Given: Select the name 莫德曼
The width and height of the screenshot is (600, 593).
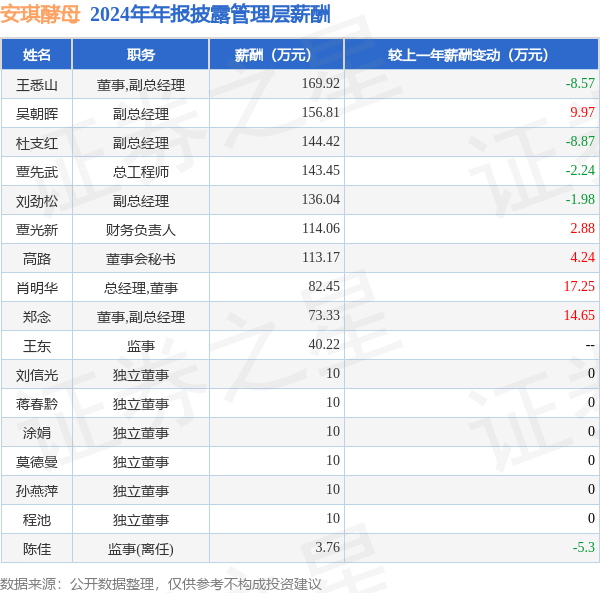Looking at the screenshot, I should [37, 462].
